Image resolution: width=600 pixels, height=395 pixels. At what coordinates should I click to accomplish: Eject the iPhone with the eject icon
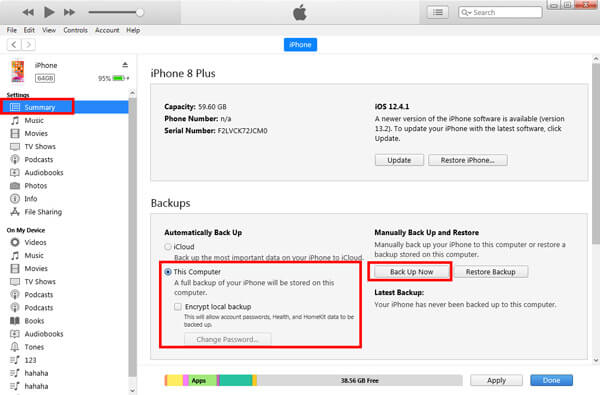pos(125,65)
